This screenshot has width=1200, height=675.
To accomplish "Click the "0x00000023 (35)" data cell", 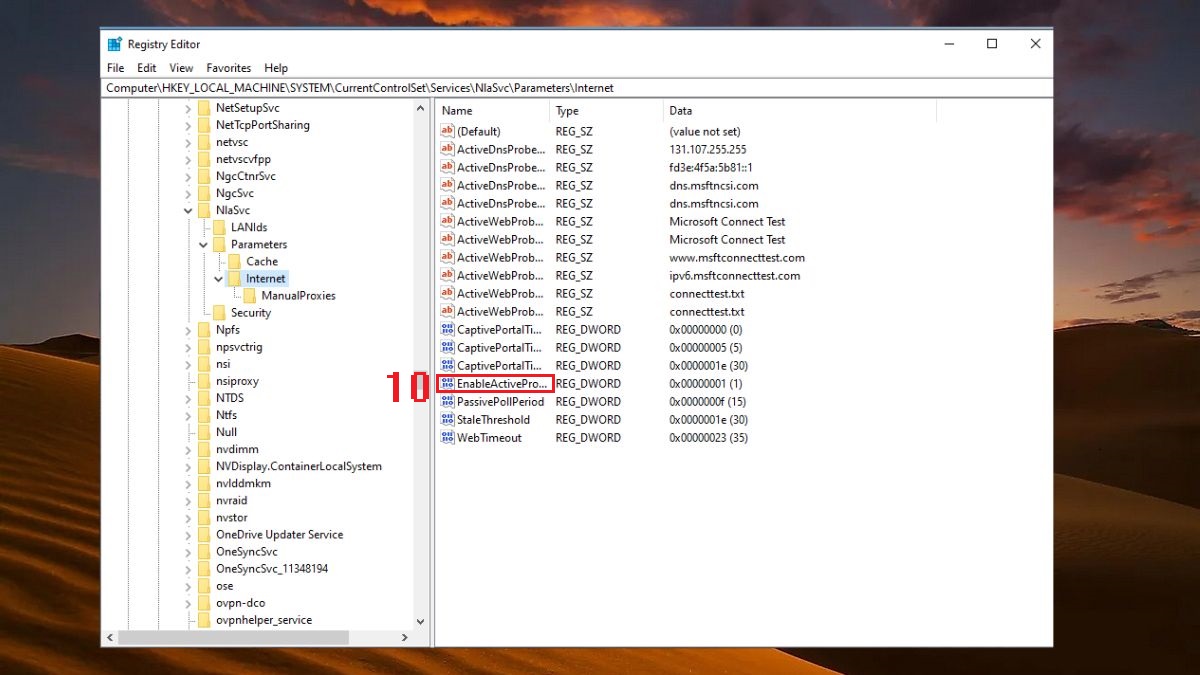I will [x=709, y=437].
